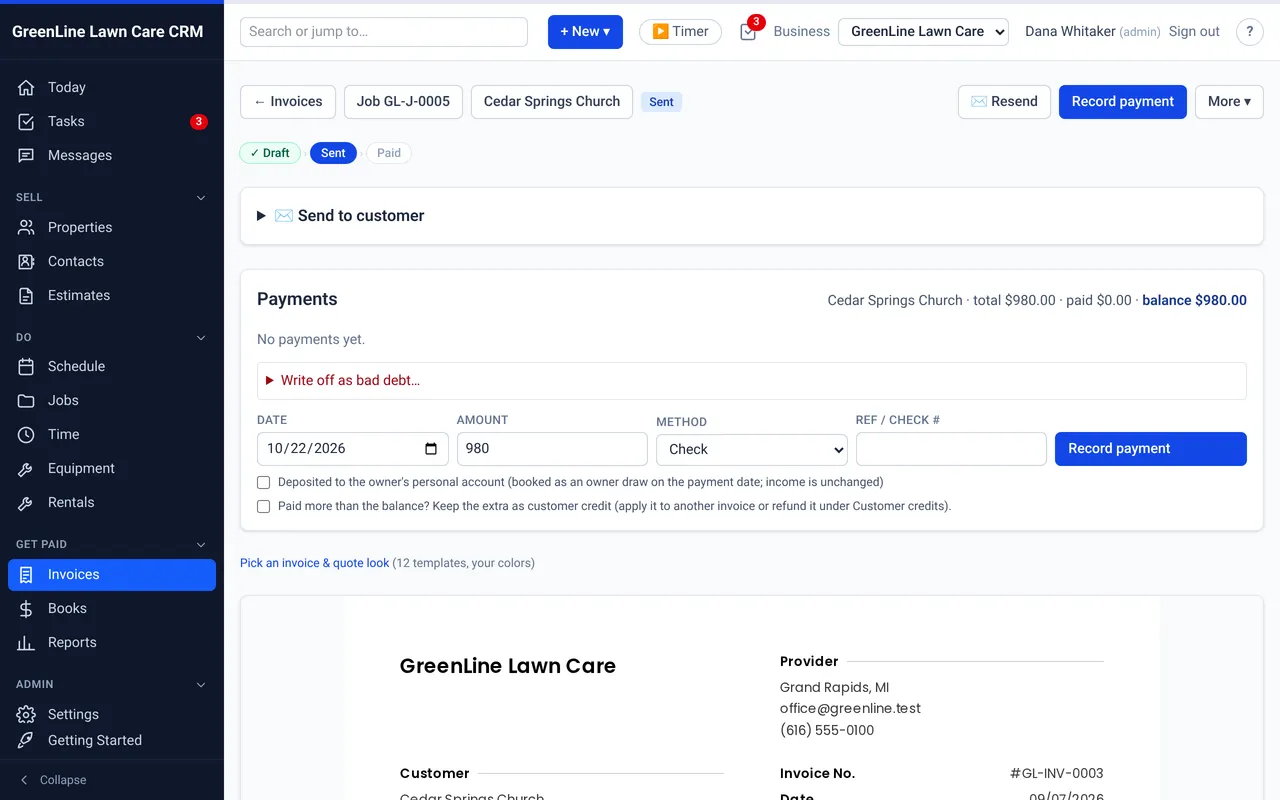Image resolution: width=1280 pixels, height=800 pixels.
Task: Open the Time clock icon
Action: click(x=27, y=435)
